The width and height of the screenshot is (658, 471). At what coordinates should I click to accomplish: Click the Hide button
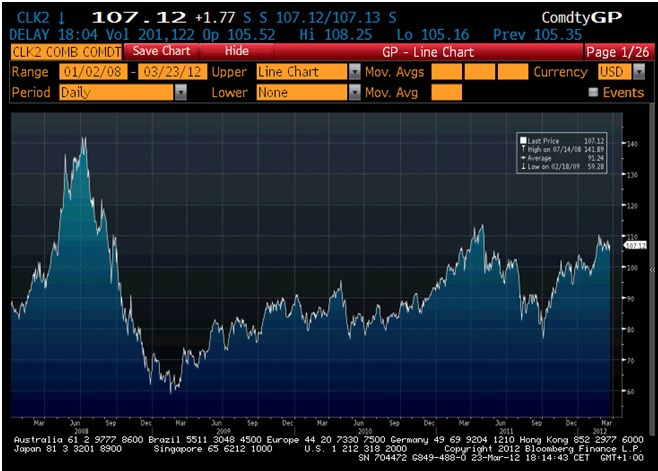[237, 50]
